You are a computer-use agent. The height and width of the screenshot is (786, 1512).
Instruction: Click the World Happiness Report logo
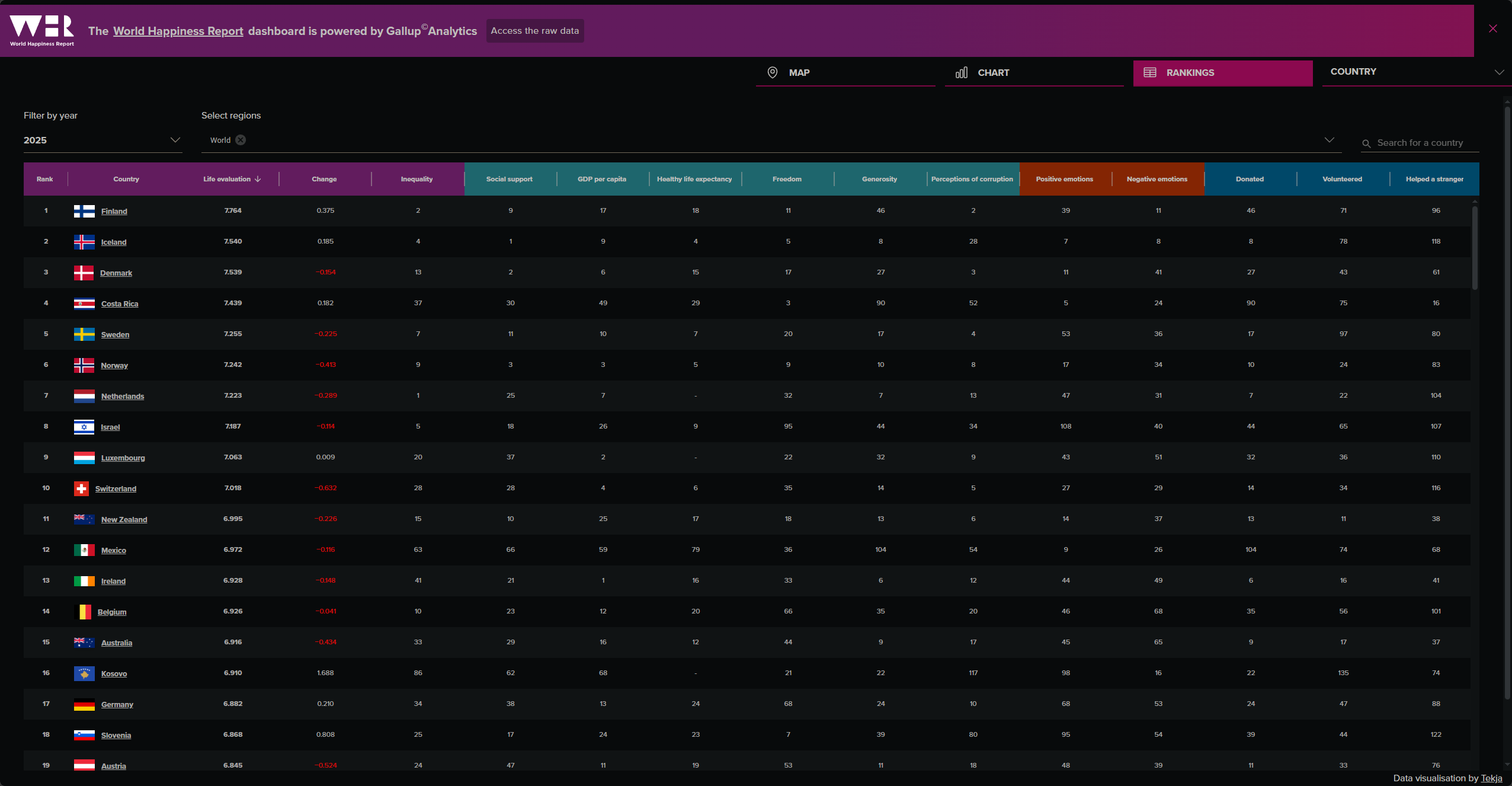click(41, 30)
